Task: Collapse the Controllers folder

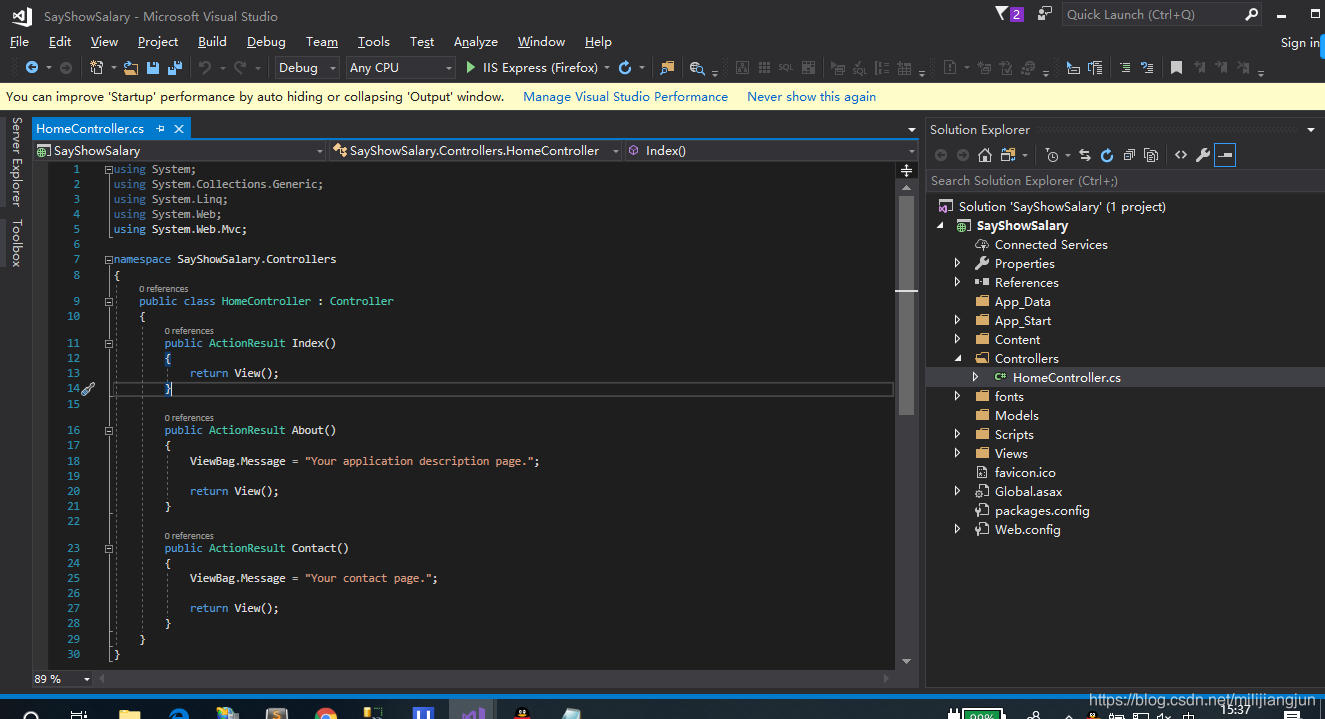Action: (x=957, y=359)
